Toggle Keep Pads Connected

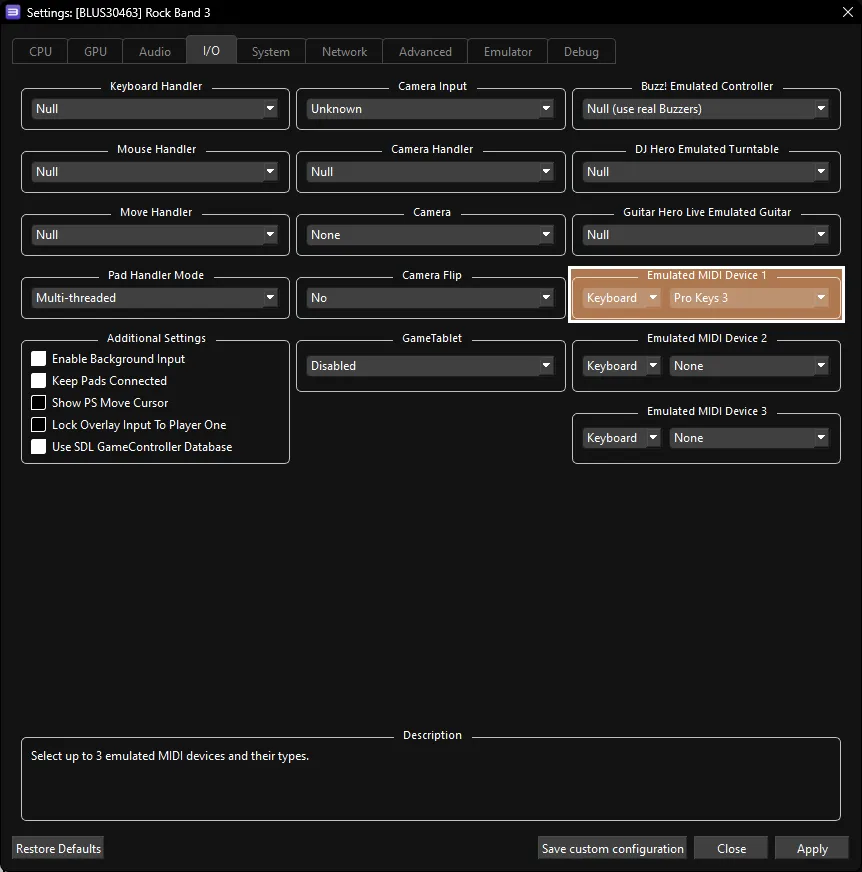pos(37,381)
